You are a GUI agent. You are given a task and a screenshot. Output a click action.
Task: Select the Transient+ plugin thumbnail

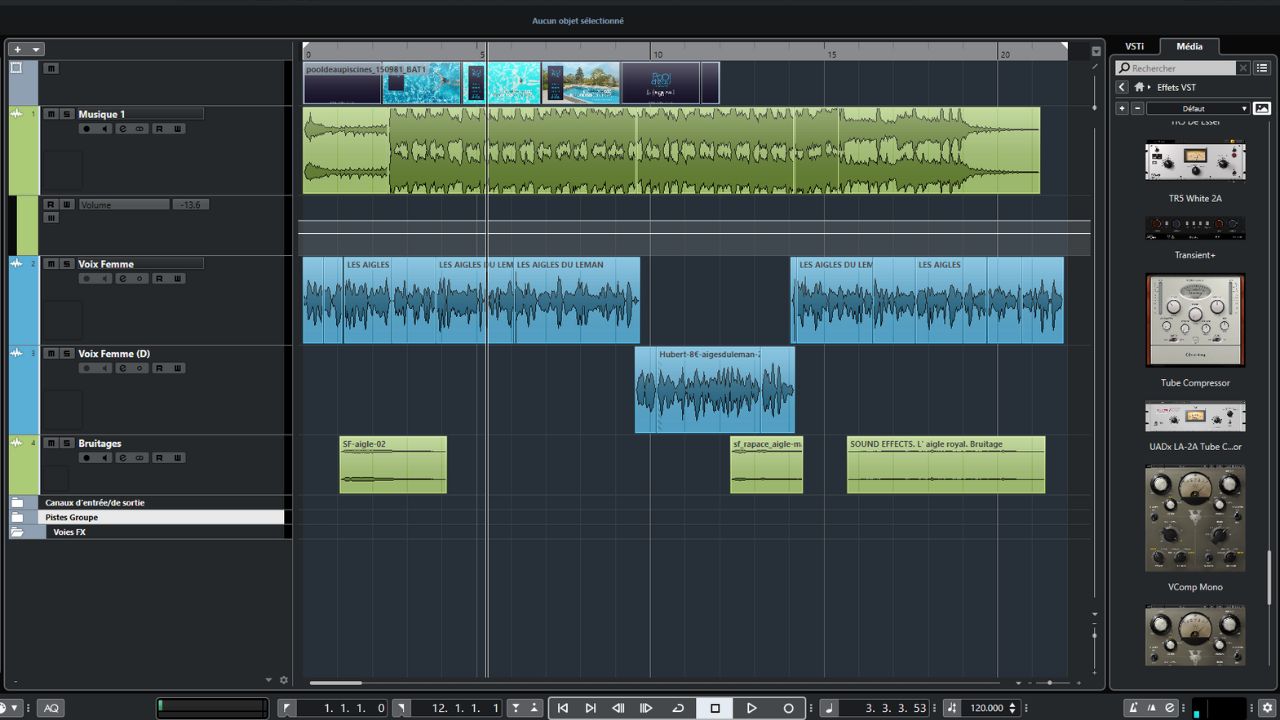1195,228
